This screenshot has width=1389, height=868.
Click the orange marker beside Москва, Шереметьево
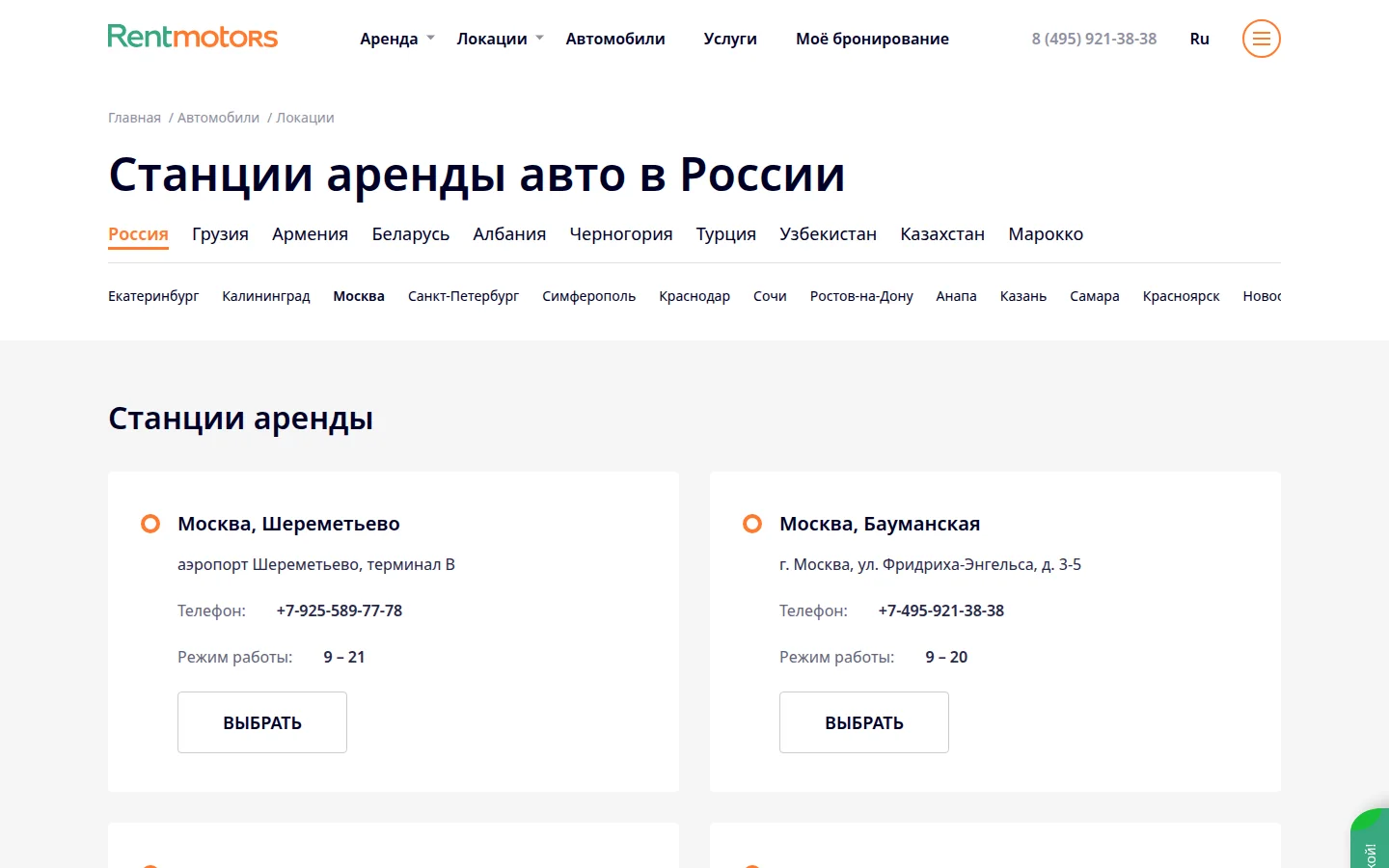[150, 524]
